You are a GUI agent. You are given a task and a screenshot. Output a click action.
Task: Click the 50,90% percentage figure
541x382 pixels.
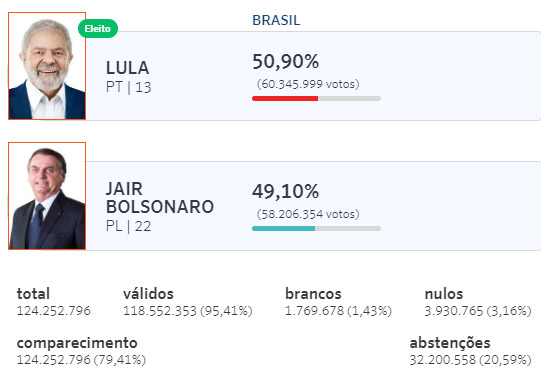click(286, 62)
